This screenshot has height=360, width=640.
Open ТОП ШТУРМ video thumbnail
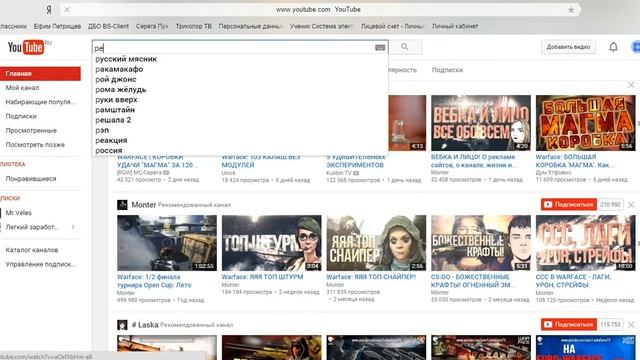pos(271,243)
